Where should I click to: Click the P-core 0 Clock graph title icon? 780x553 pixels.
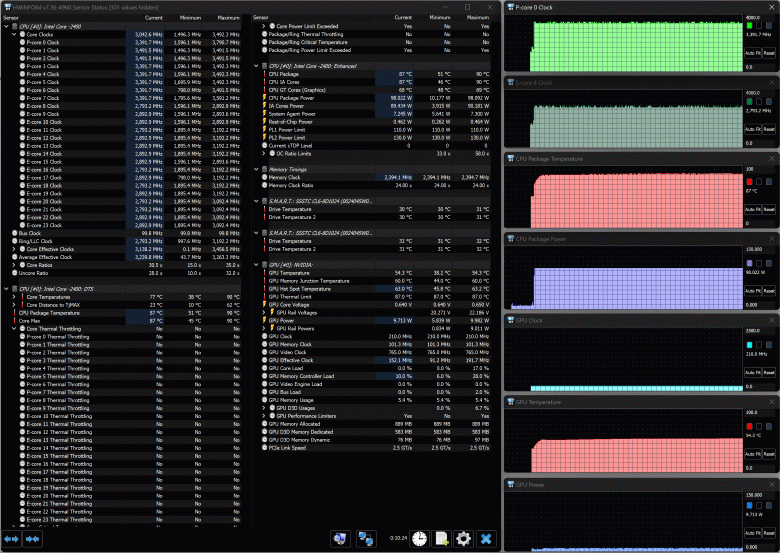tap(510, 7)
